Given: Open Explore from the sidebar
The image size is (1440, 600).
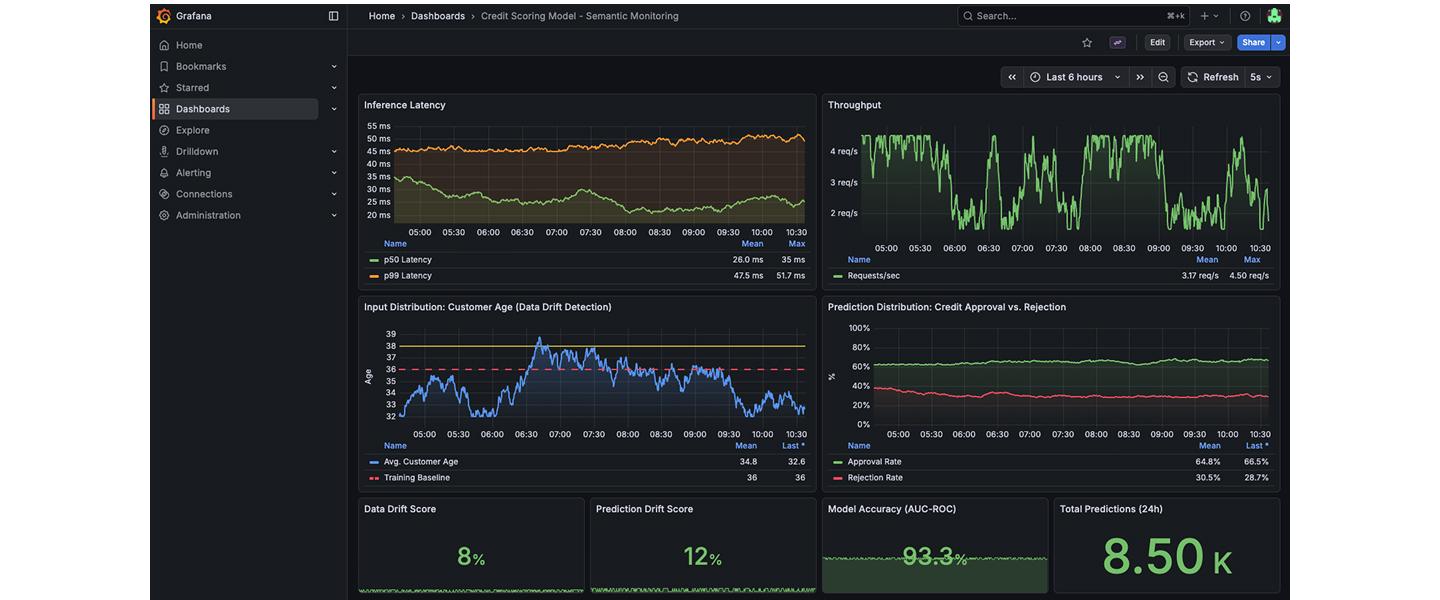Looking at the screenshot, I should pos(192,130).
